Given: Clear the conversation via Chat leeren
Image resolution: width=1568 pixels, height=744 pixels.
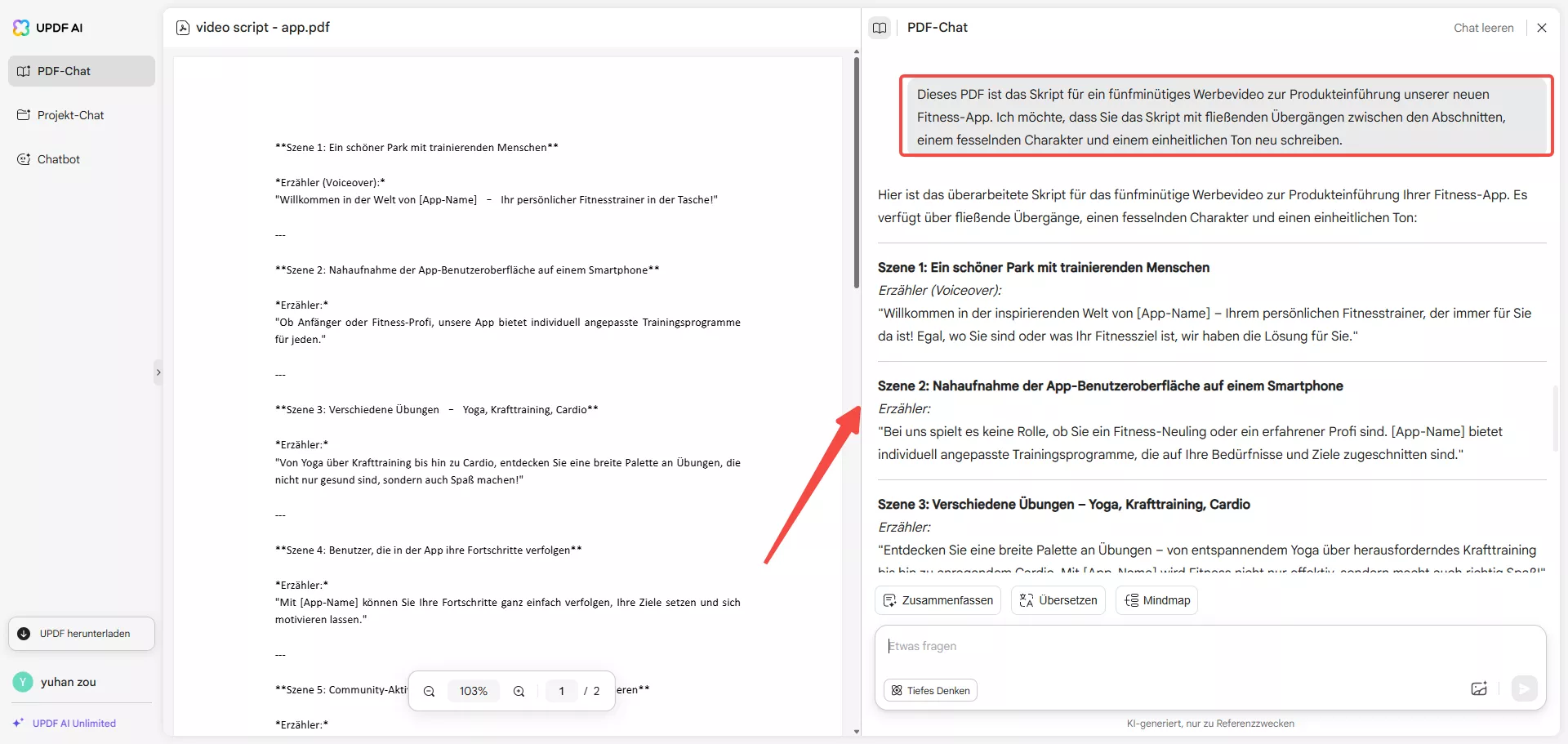Looking at the screenshot, I should [1483, 27].
